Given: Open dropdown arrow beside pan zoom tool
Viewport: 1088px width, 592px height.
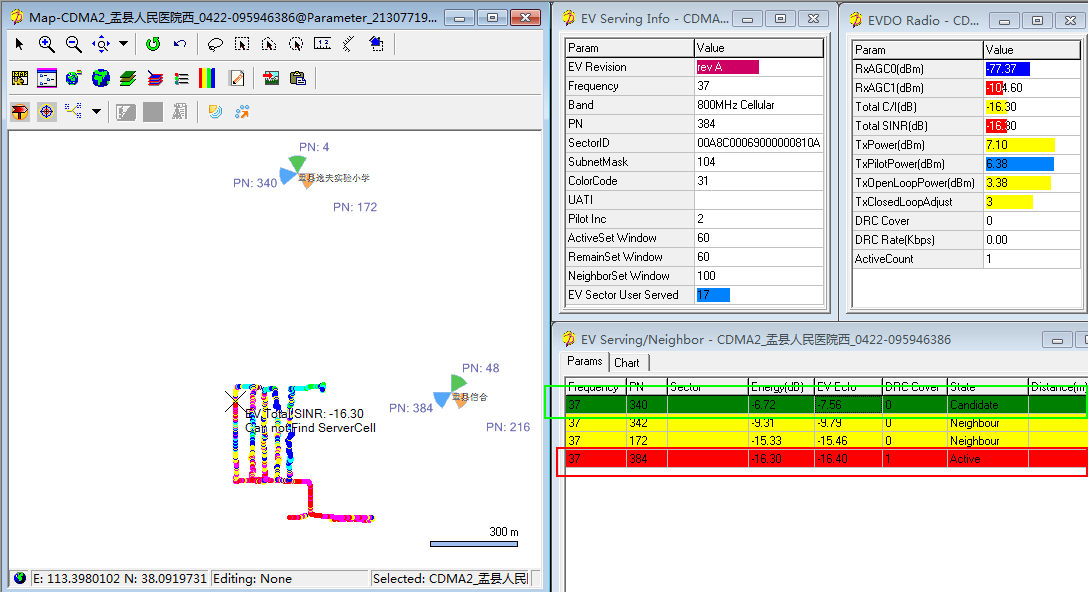Looking at the screenshot, I should point(124,44).
